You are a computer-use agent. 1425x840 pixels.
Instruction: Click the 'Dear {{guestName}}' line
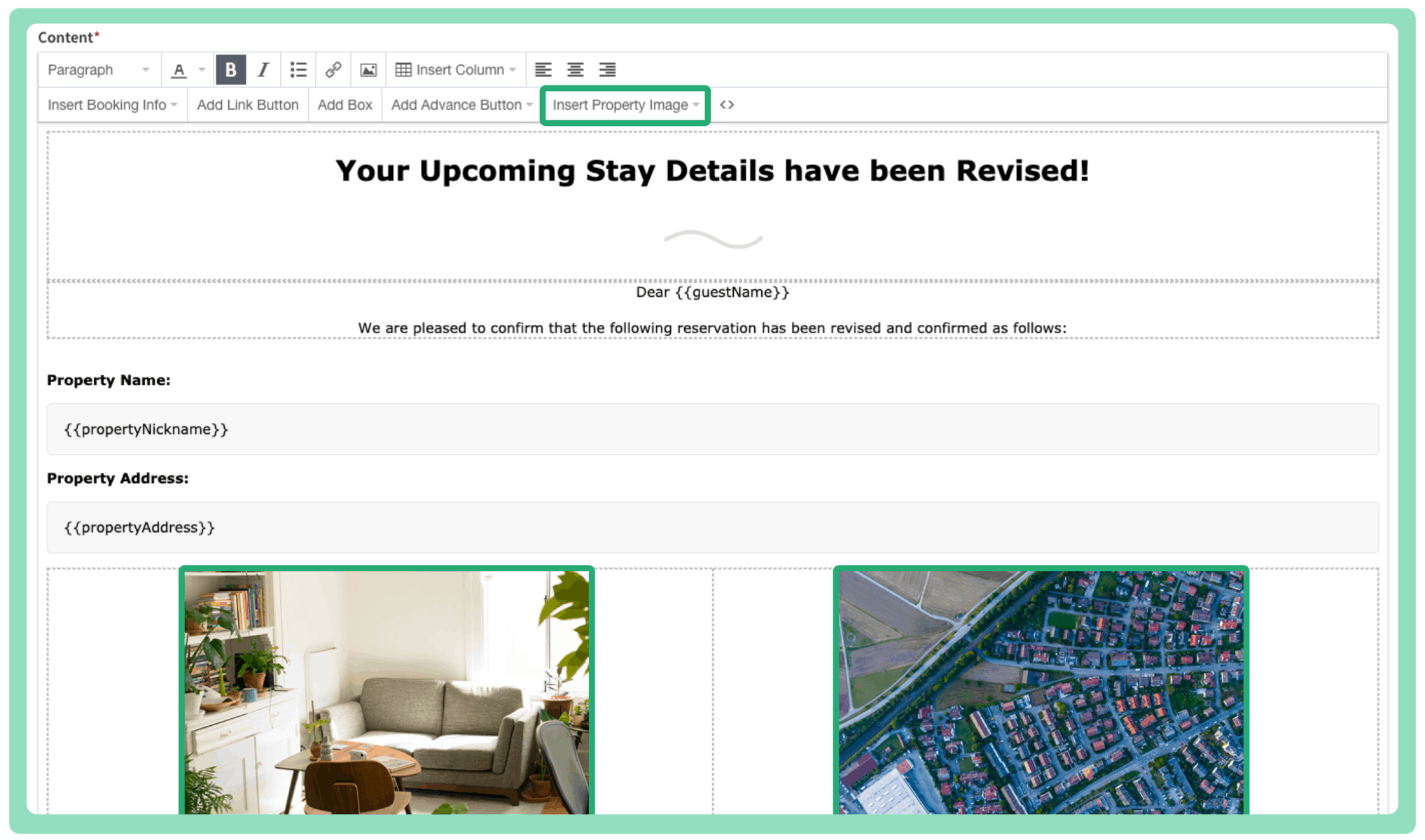pyautogui.click(x=712, y=292)
